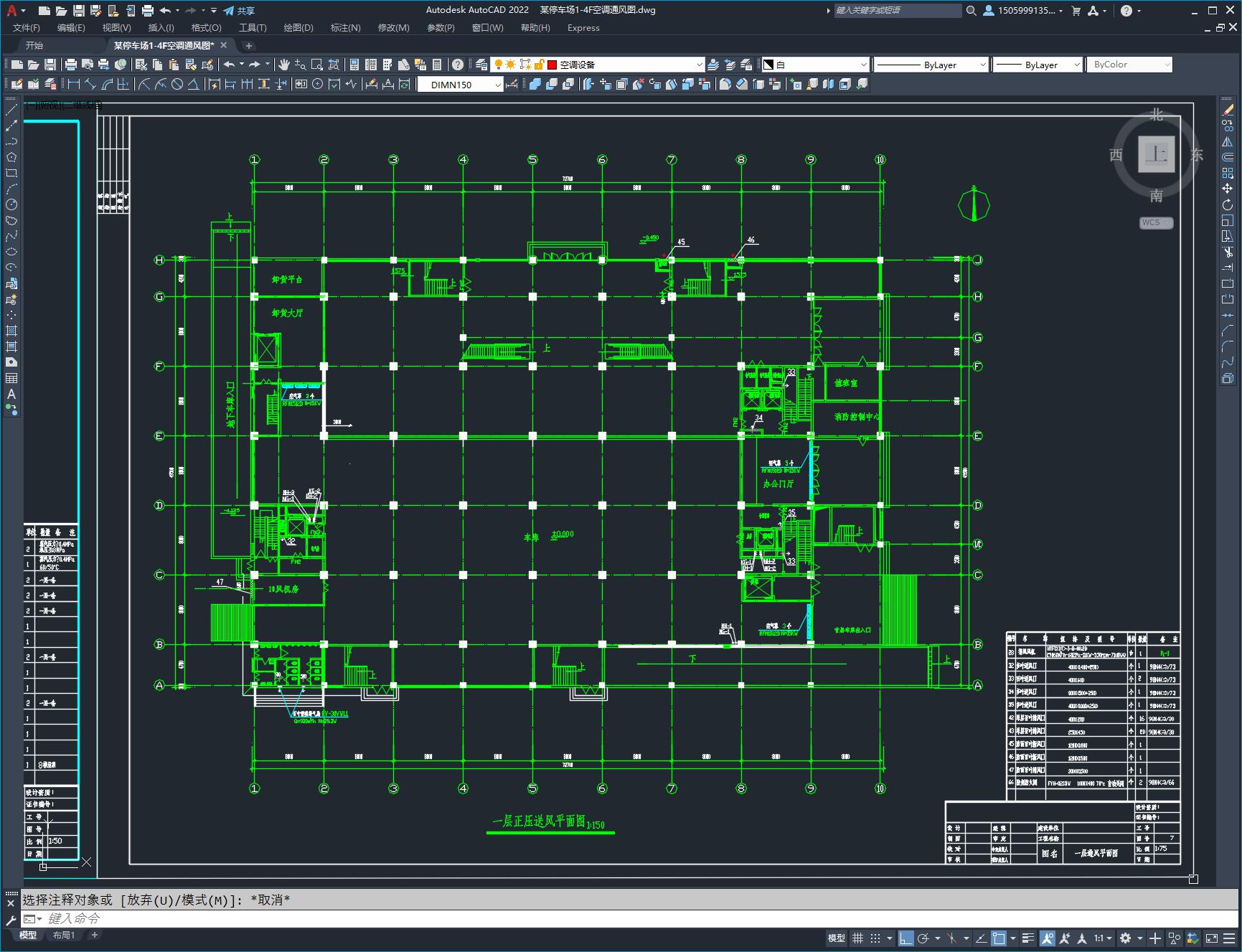This screenshot has height=952, width=1242.
Task: Open the 1:1 annotation scale dropdown
Action: pos(1103,938)
